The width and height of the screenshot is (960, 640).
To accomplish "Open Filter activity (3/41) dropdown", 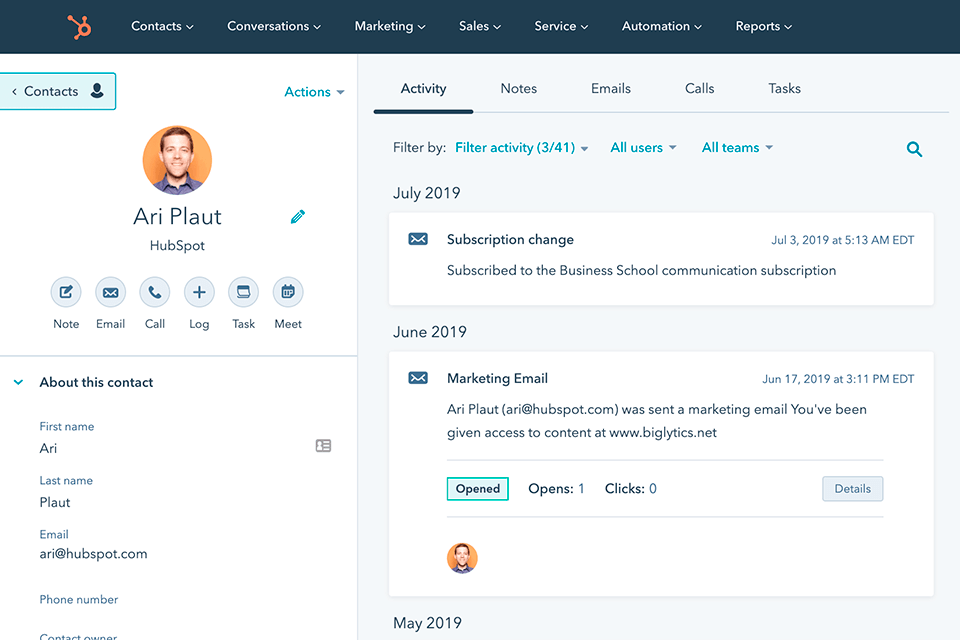I will click(x=522, y=148).
